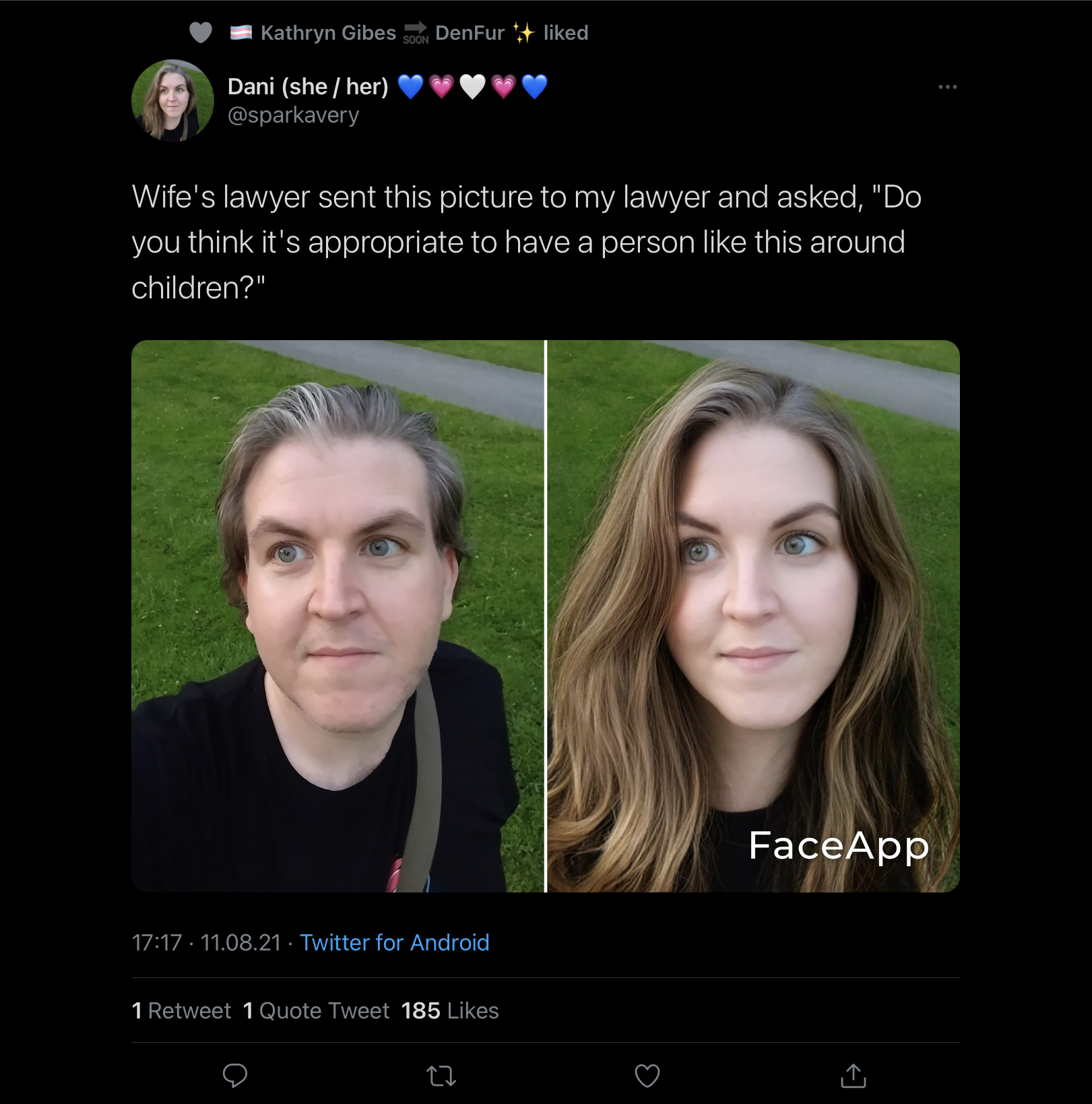Open the left half of attached photo
1092x1104 pixels.
[x=338, y=616]
